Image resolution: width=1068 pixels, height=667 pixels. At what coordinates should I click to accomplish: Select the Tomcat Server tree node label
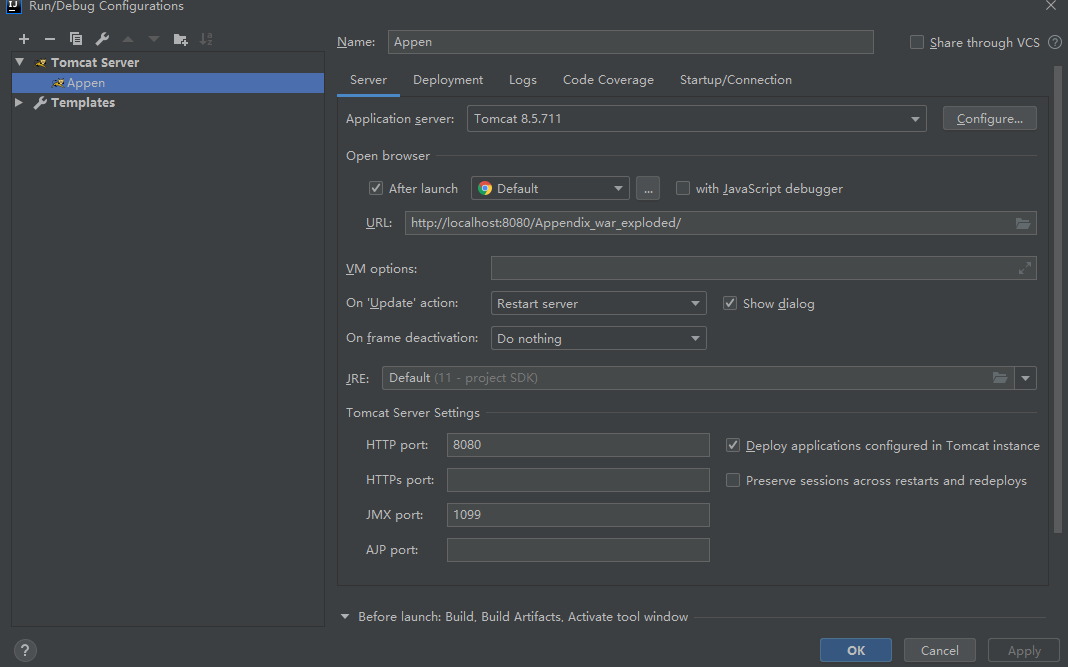click(95, 63)
